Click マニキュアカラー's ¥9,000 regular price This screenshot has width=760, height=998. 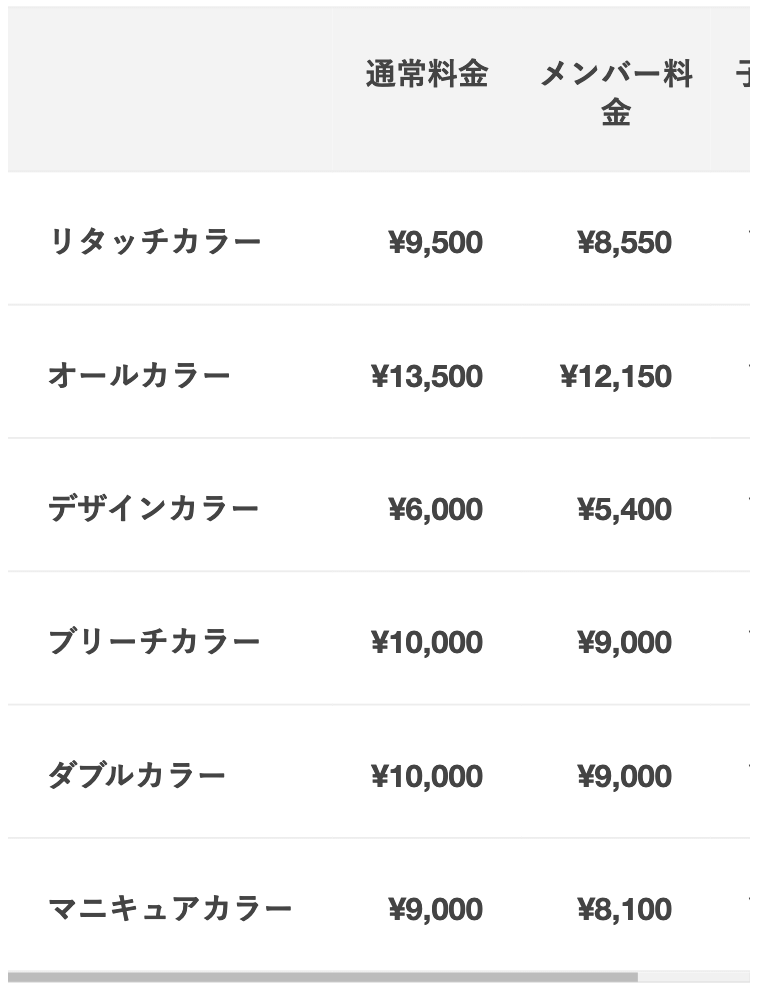click(x=436, y=909)
